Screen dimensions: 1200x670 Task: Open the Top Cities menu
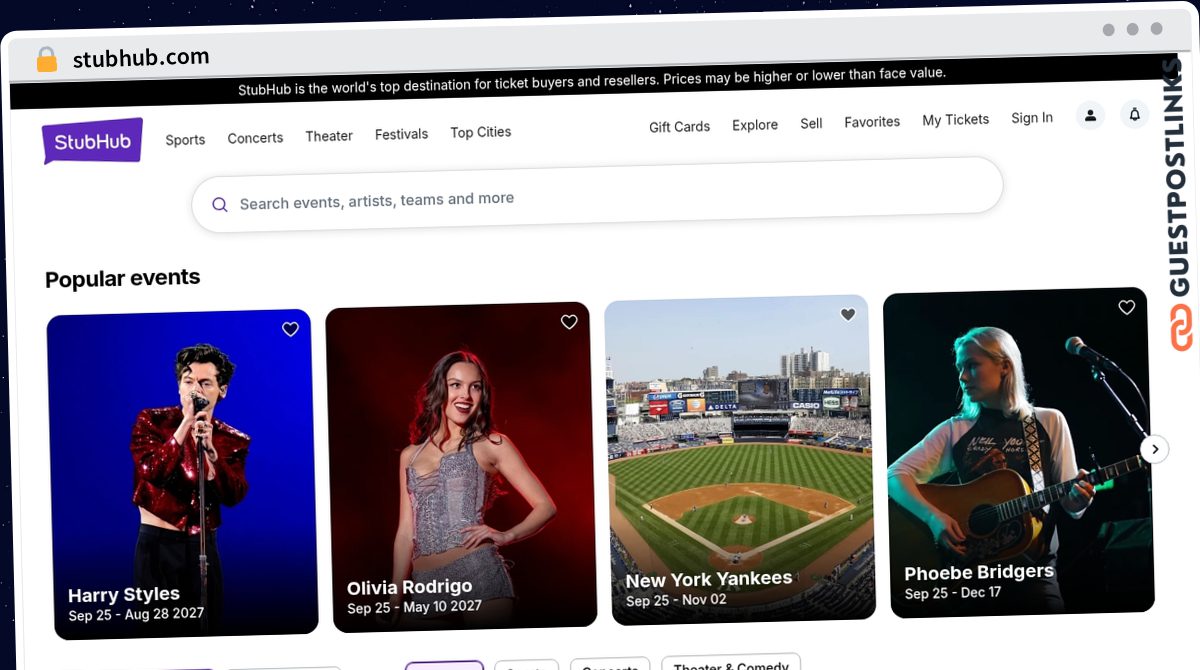coord(480,132)
